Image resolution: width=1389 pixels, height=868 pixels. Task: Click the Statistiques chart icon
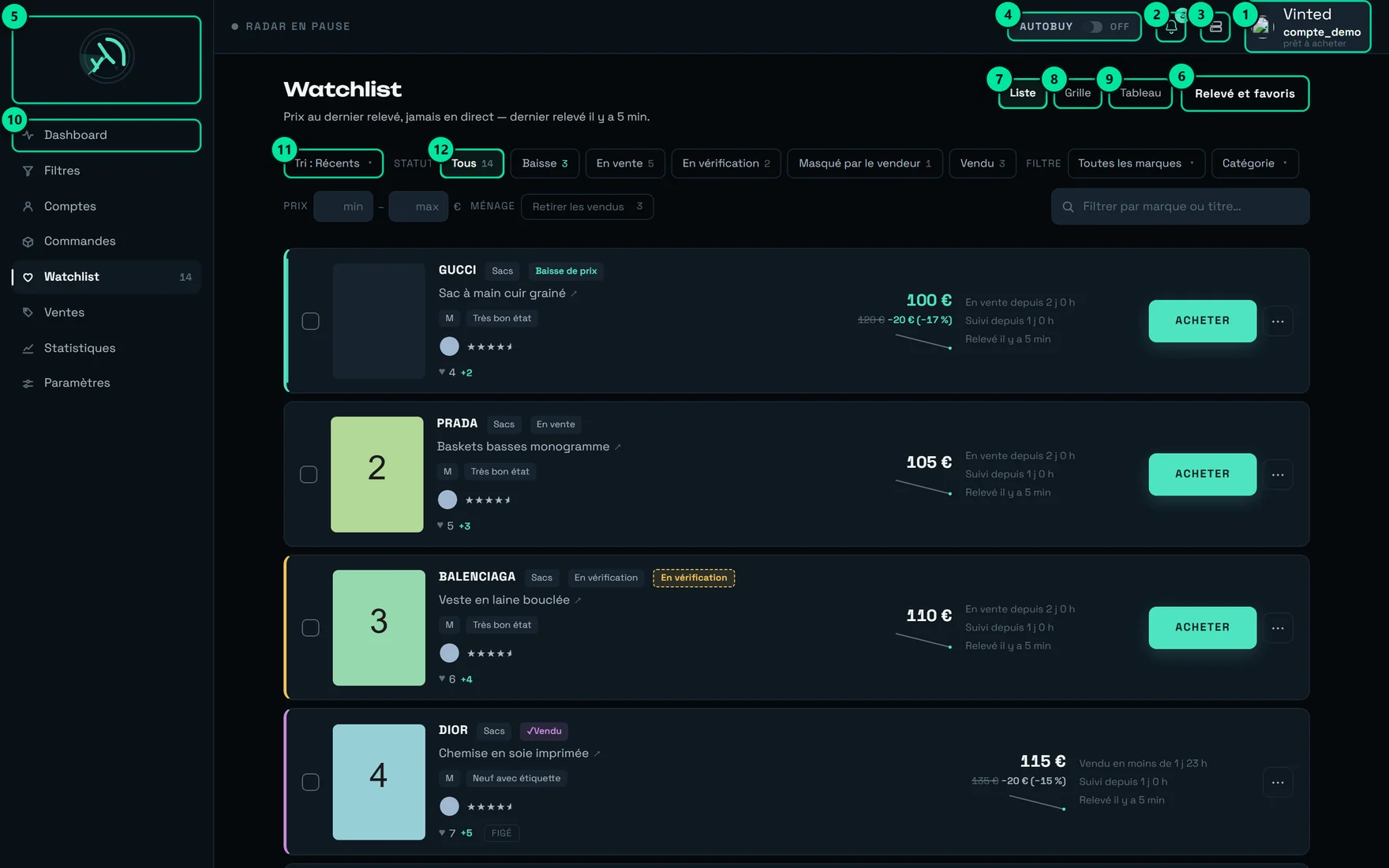click(28, 348)
